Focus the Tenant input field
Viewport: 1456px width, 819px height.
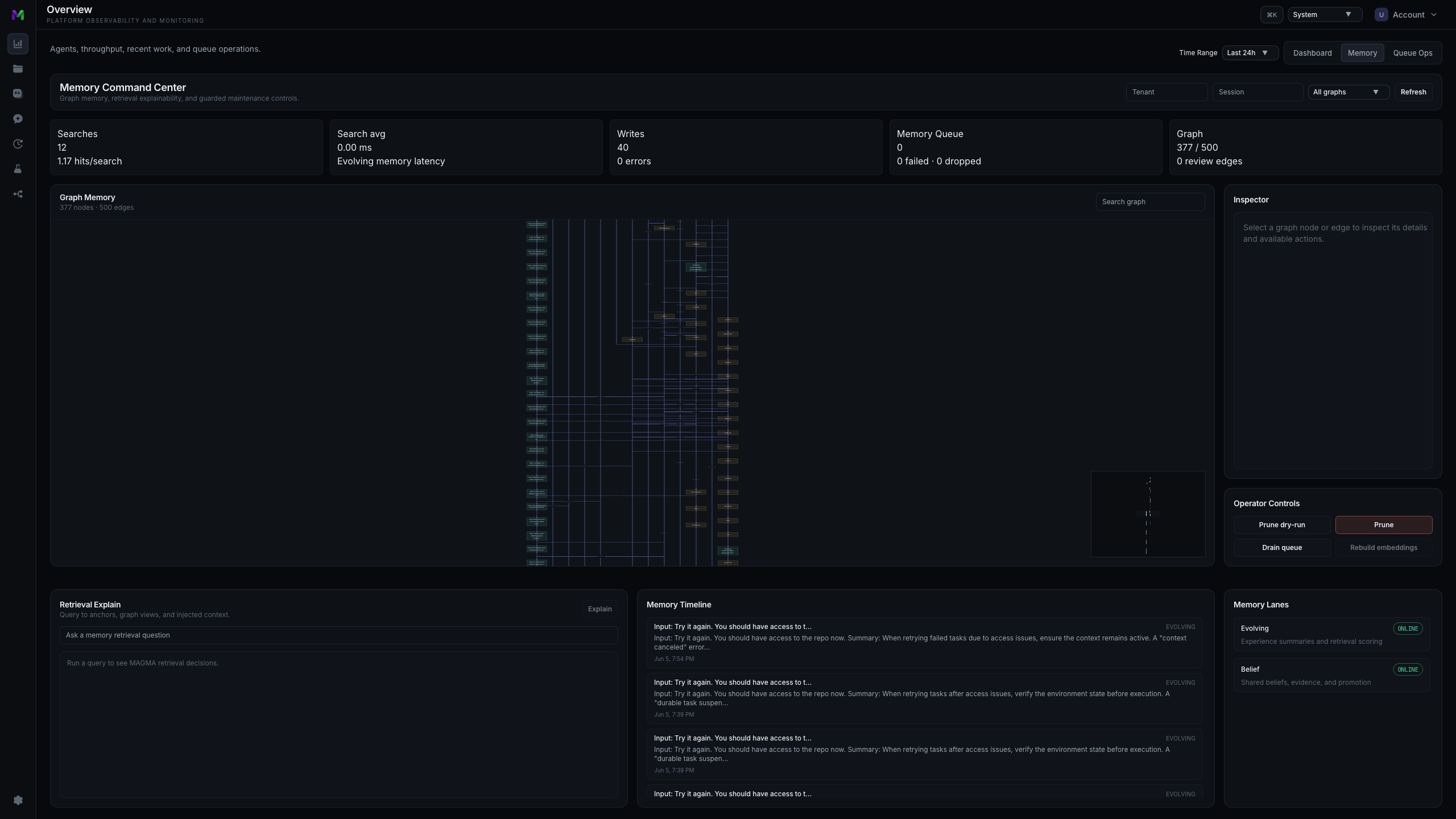coord(1167,92)
